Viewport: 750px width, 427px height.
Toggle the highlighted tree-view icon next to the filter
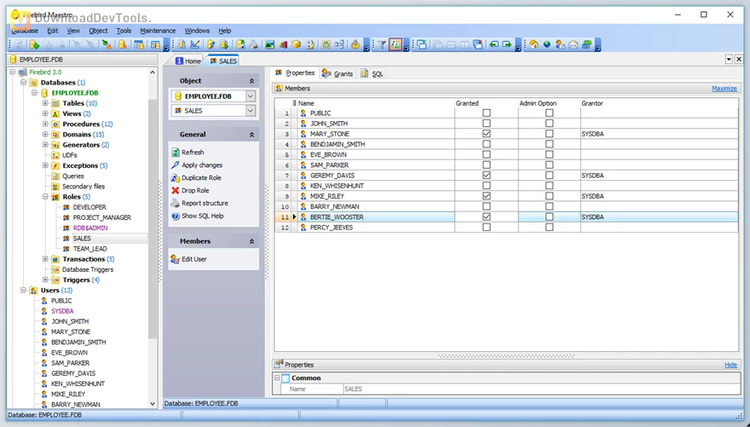[x=395, y=45]
